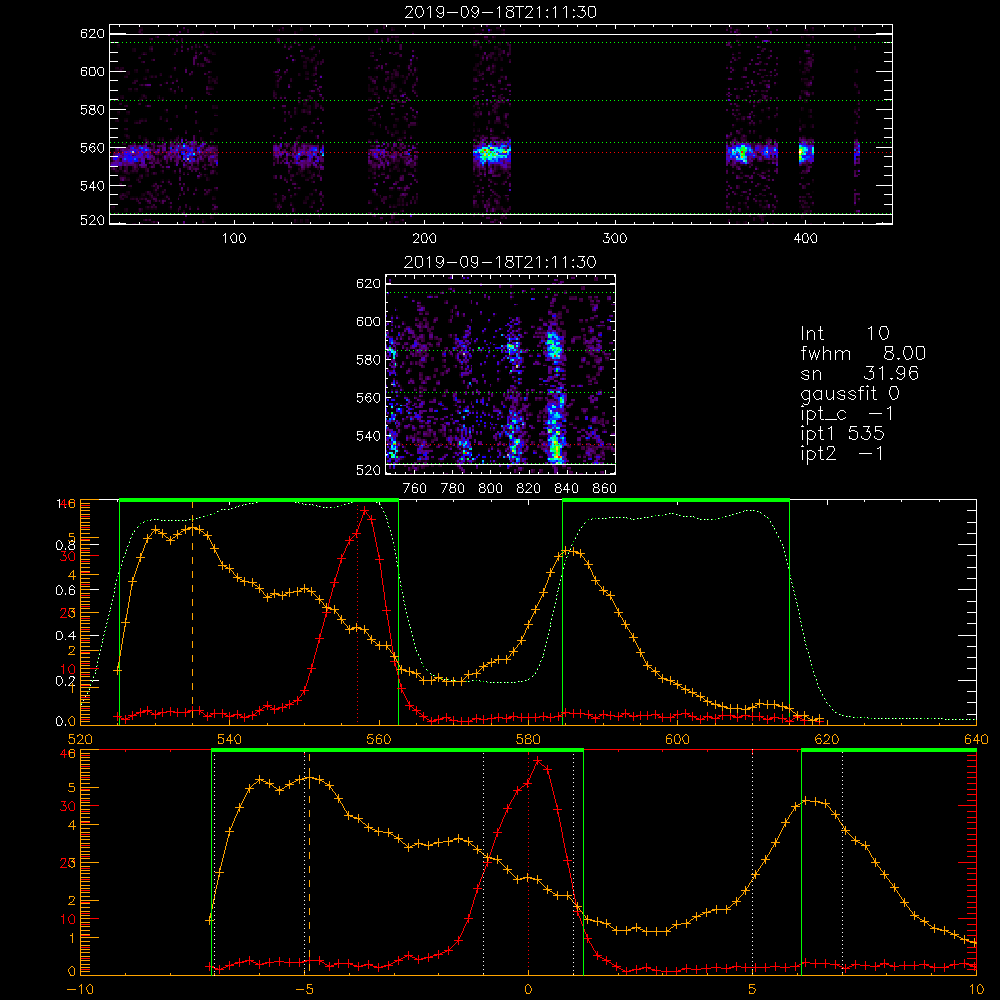Click x-axis label -10 on the bottom plot
The width and height of the screenshot is (1000, 1000).
pos(80,990)
